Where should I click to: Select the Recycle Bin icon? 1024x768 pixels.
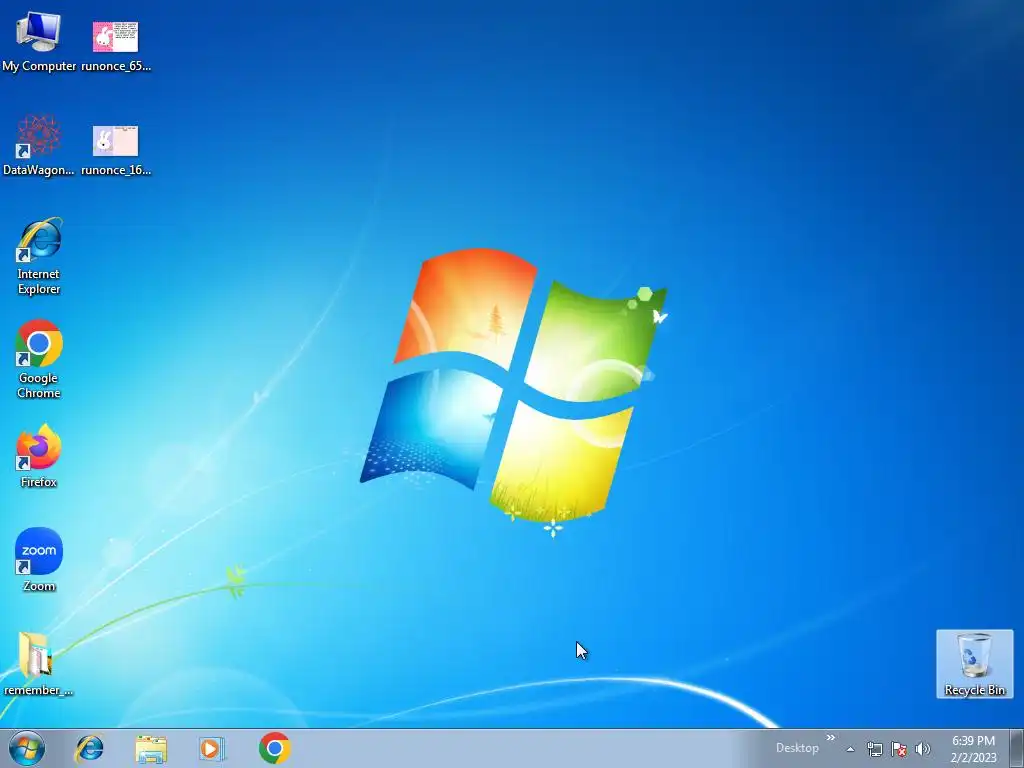pos(974,664)
